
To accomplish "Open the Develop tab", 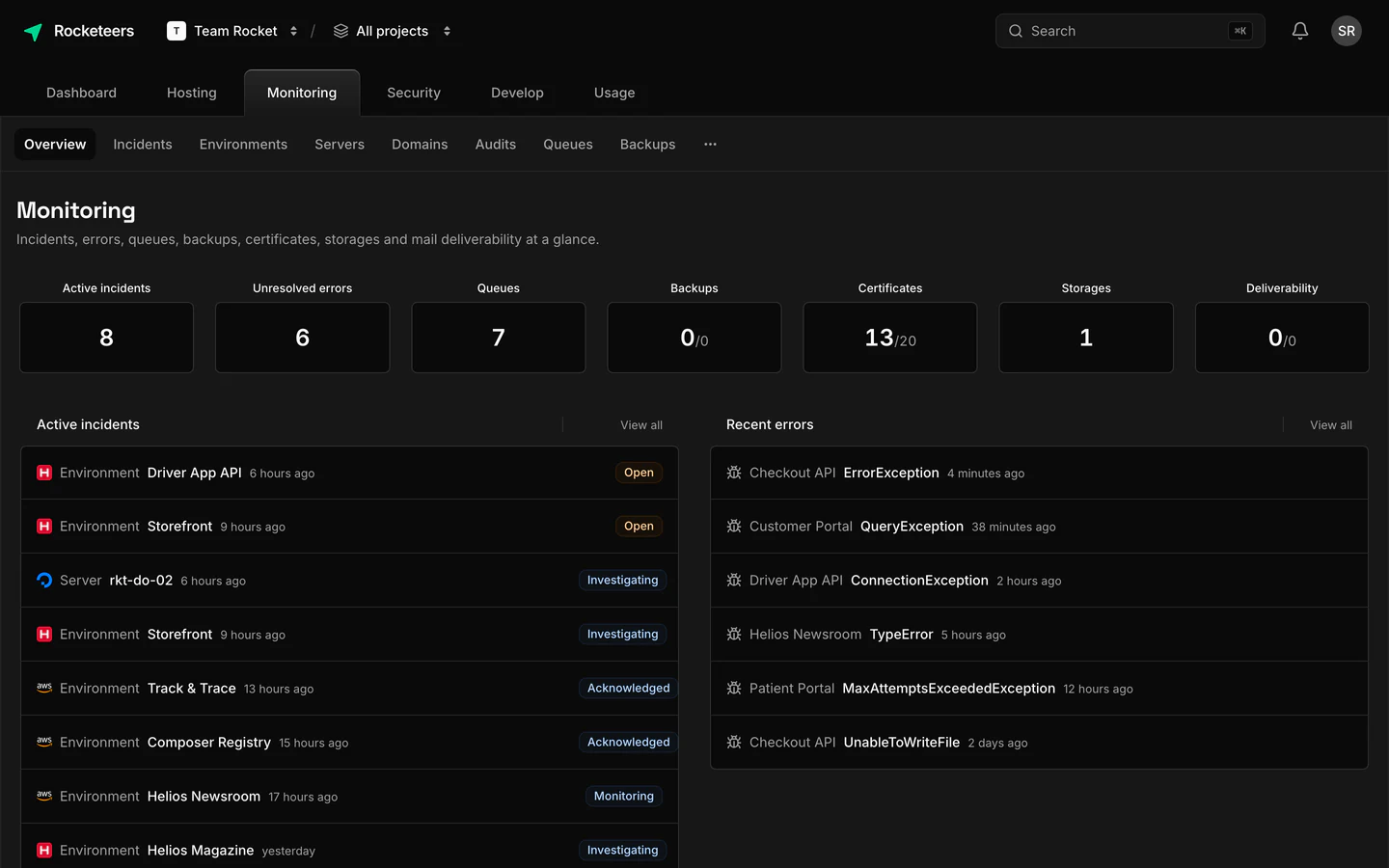I will click(517, 93).
